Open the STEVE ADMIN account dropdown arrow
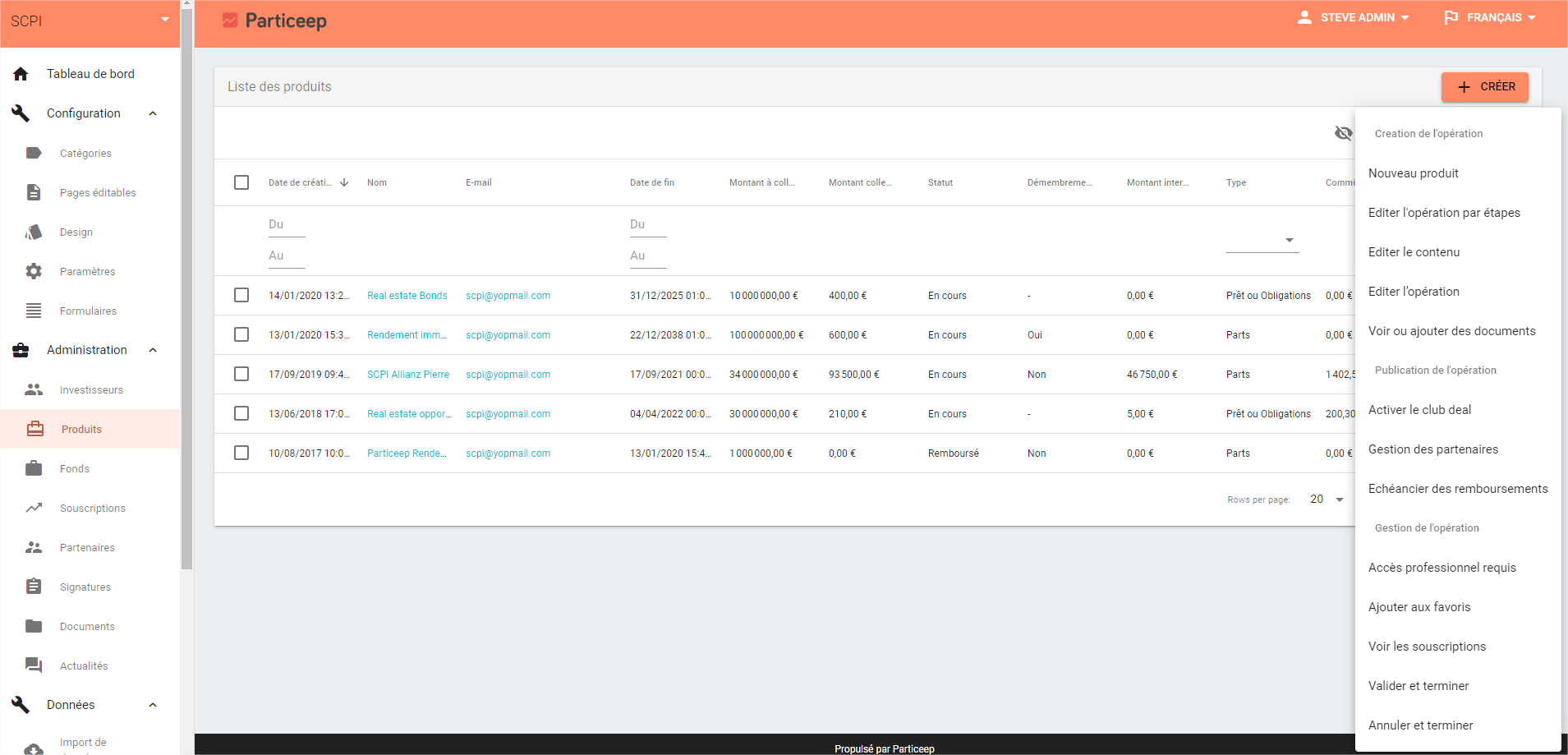The height and width of the screenshot is (755, 1568). [x=1405, y=17]
